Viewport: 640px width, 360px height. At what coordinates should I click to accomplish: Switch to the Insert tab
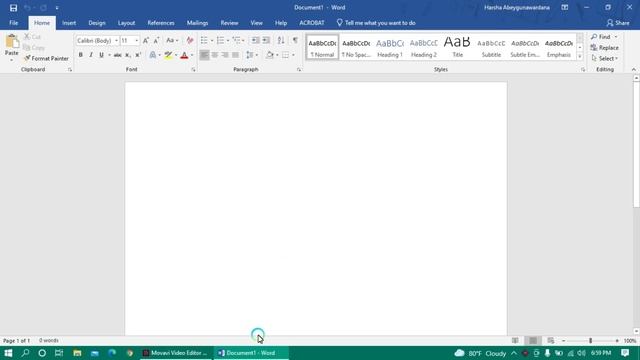[69, 23]
